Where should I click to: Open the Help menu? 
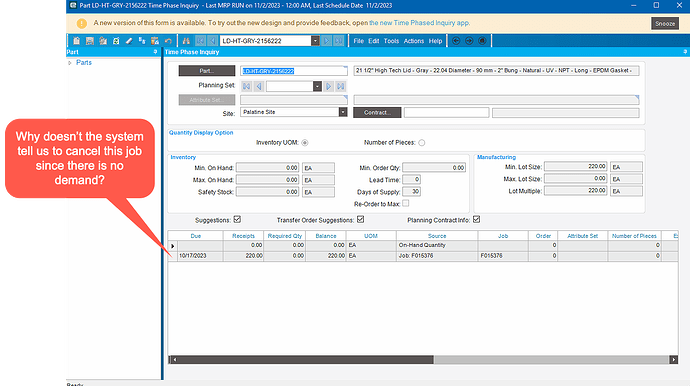click(435, 41)
